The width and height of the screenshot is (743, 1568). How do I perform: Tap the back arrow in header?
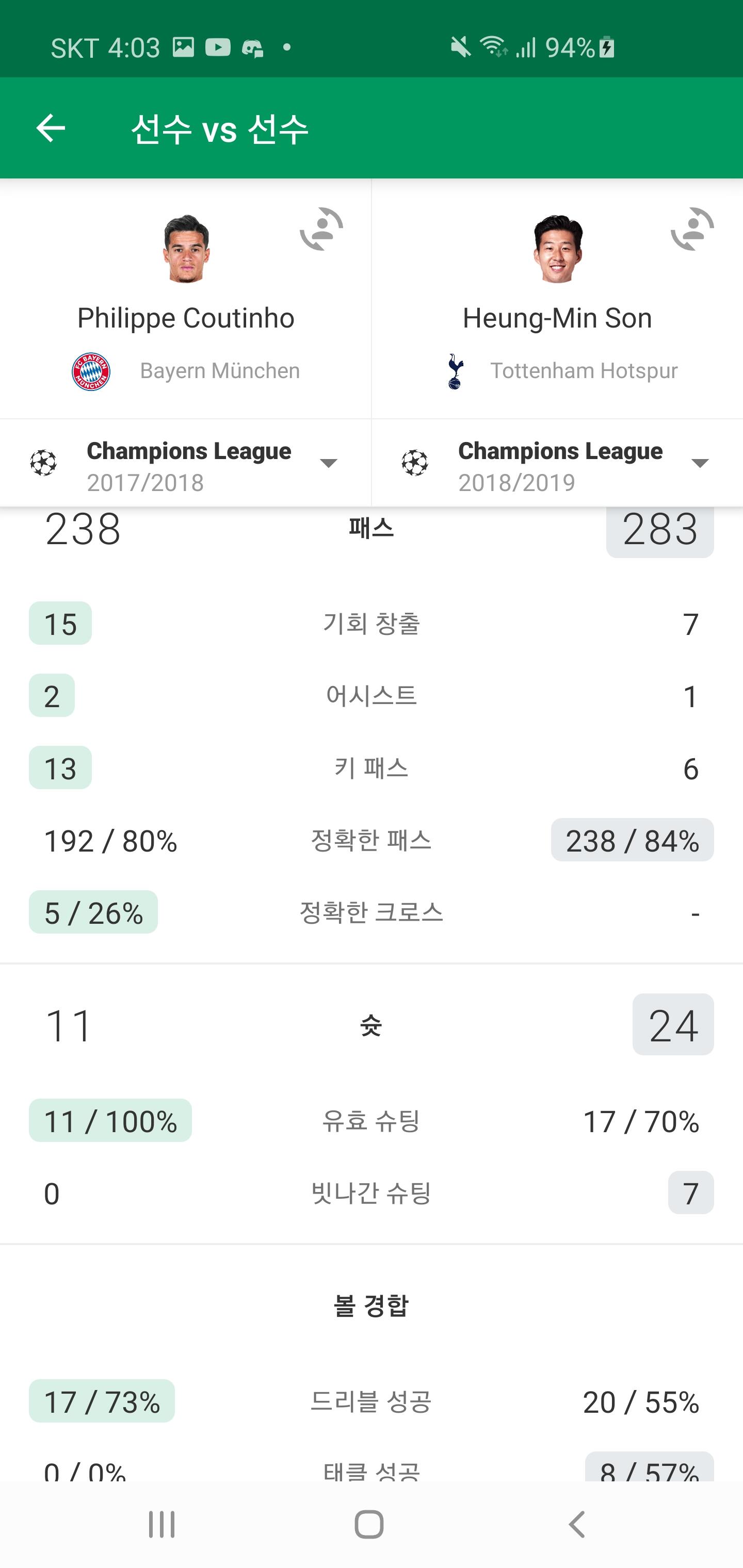pos(51,128)
